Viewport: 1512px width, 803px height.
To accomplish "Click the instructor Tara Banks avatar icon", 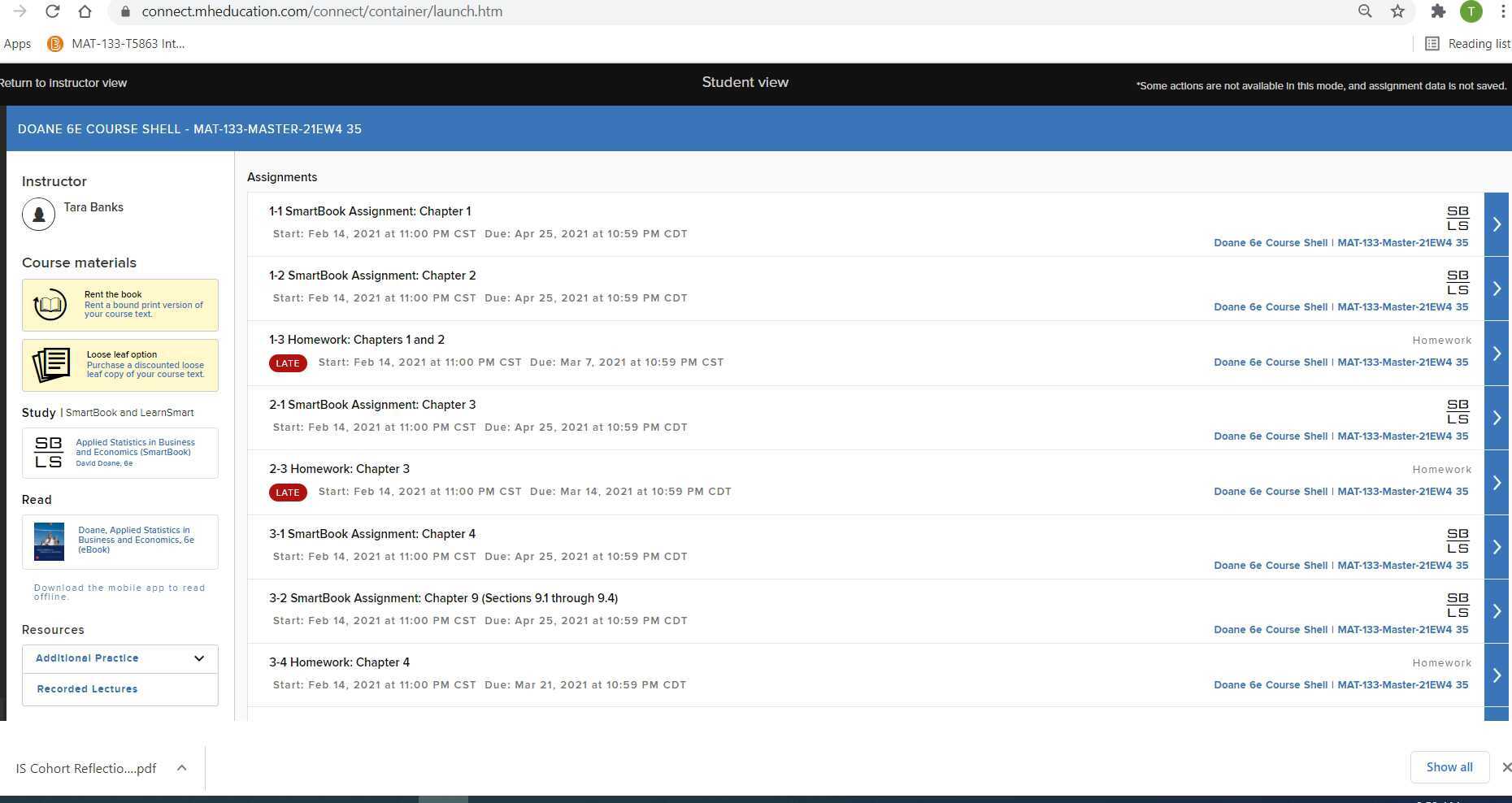I will point(38,215).
